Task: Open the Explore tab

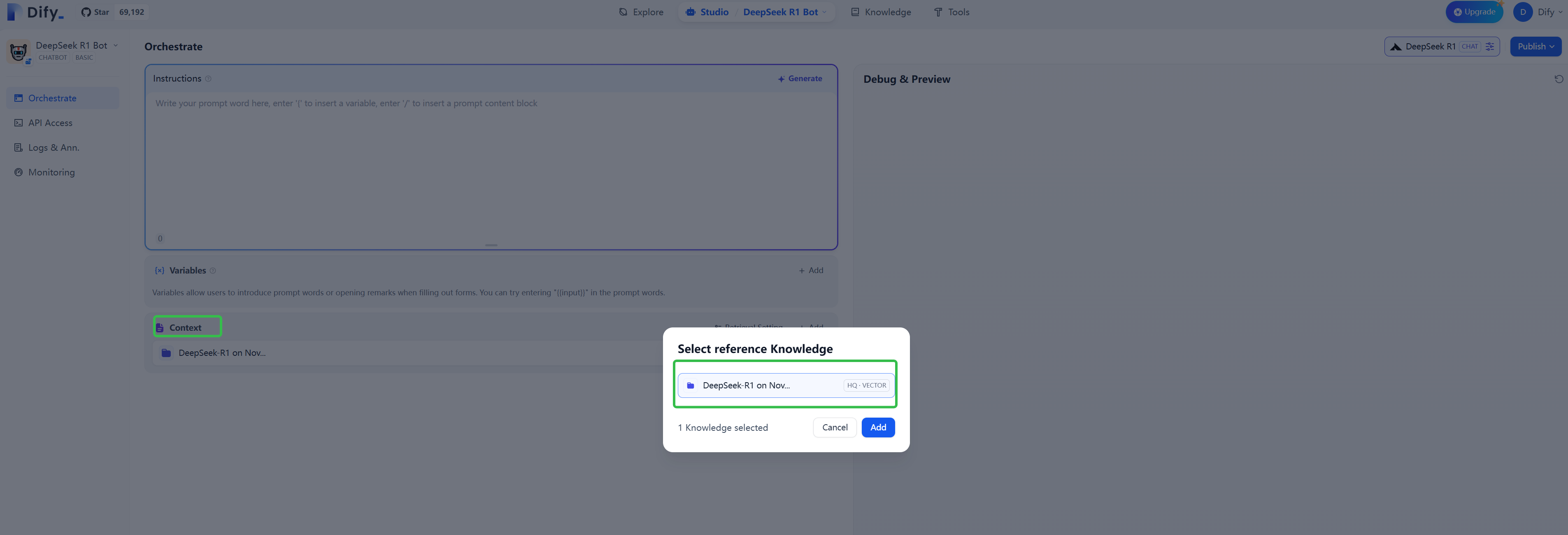Action: coord(641,12)
